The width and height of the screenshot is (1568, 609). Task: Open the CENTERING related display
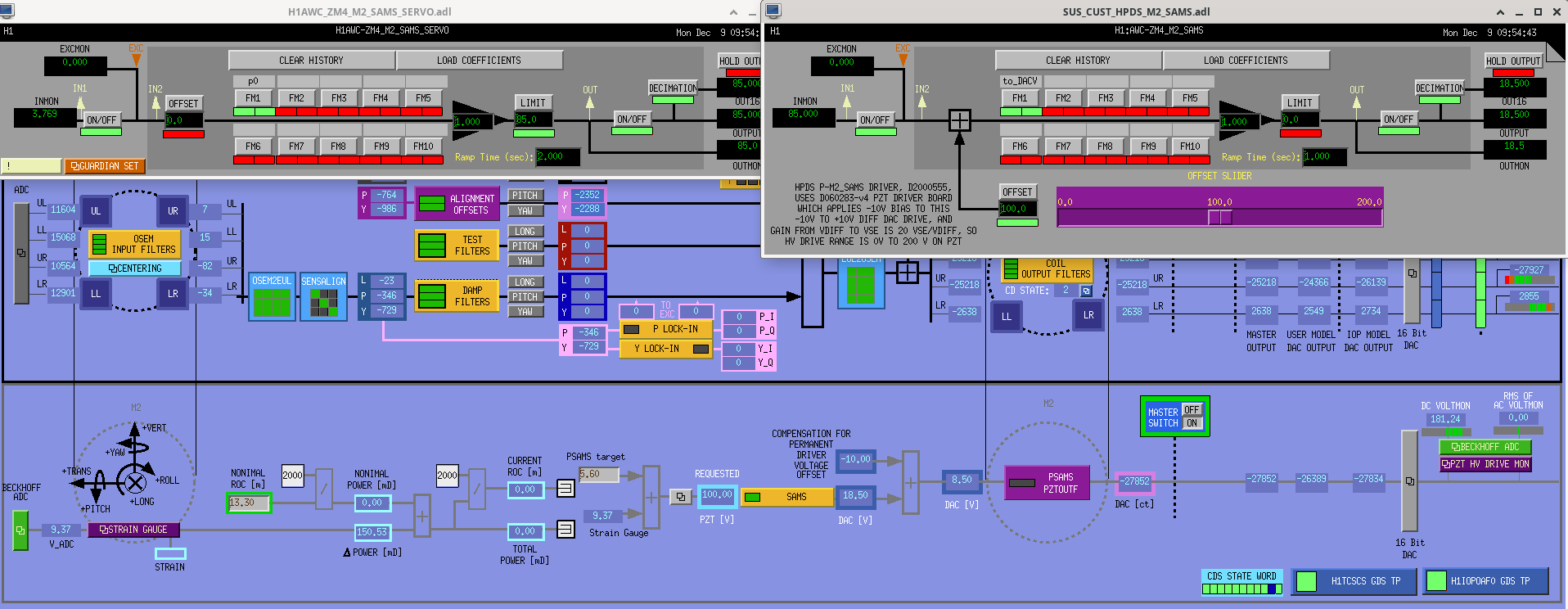135,268
